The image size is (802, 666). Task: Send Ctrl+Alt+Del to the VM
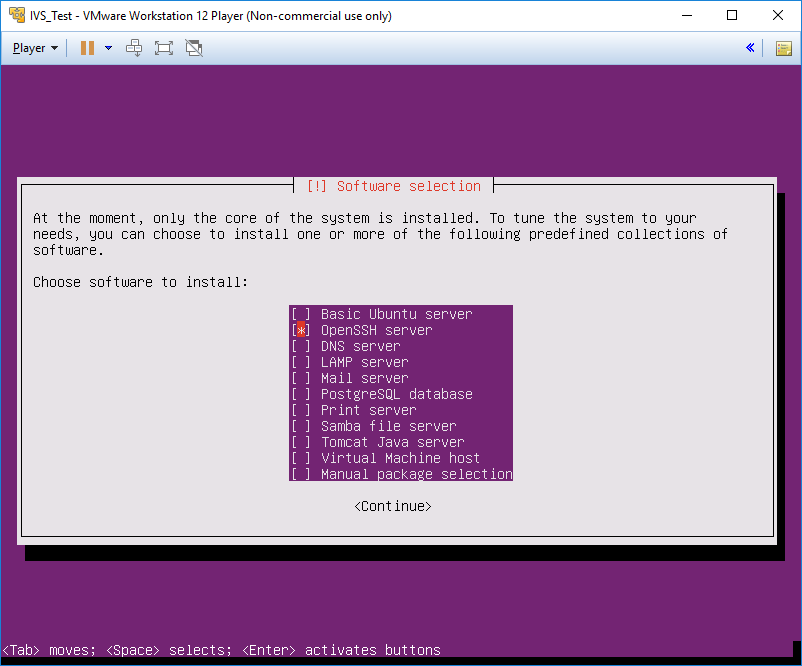[x=134, y=48]
